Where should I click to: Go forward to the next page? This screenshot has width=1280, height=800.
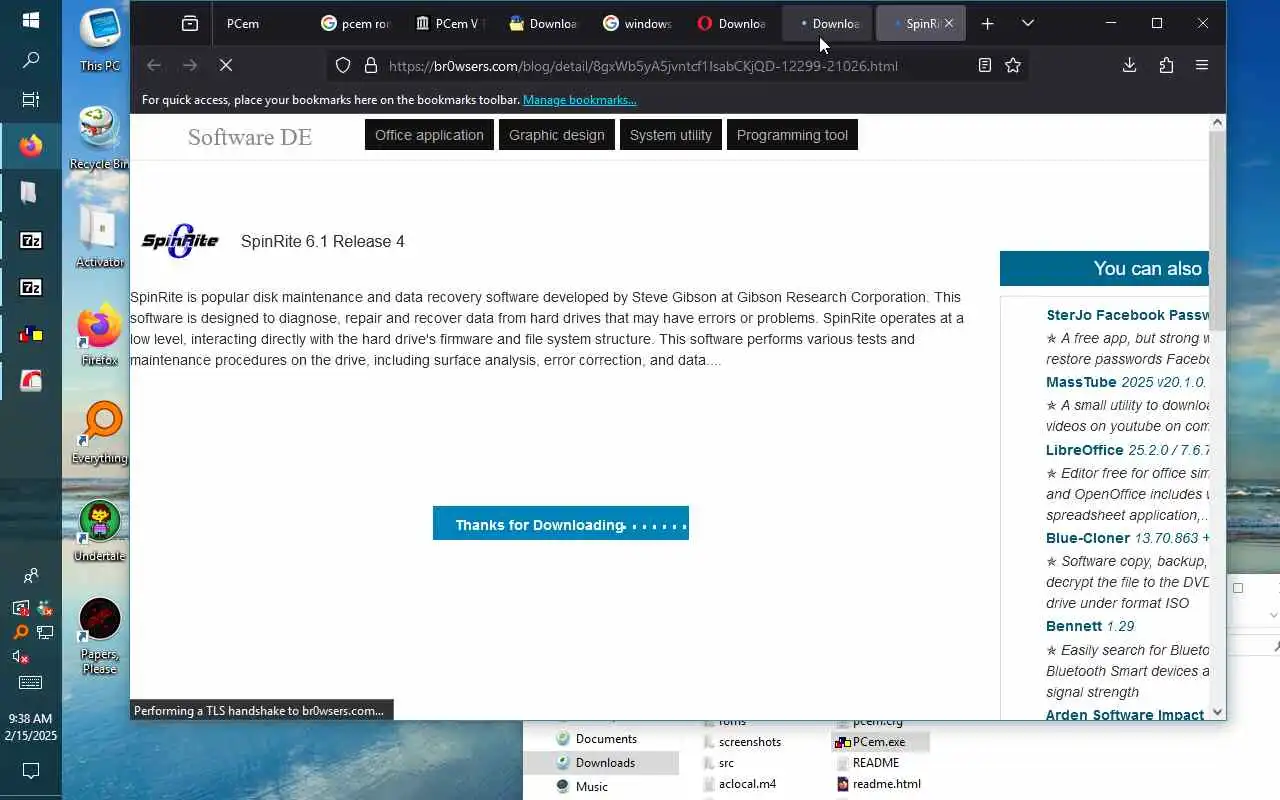(x=190, y=65)
